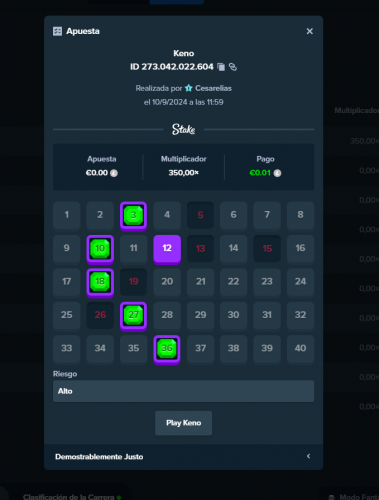
Task: Click keno tile number 21
Action: [200, 282]
